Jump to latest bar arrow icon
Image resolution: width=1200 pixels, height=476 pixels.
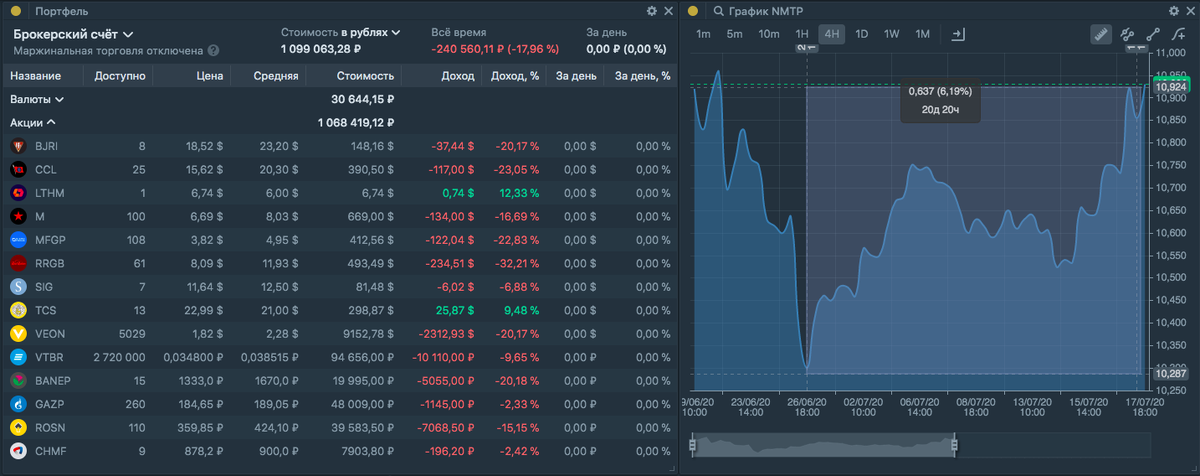(x=958, y=34)
